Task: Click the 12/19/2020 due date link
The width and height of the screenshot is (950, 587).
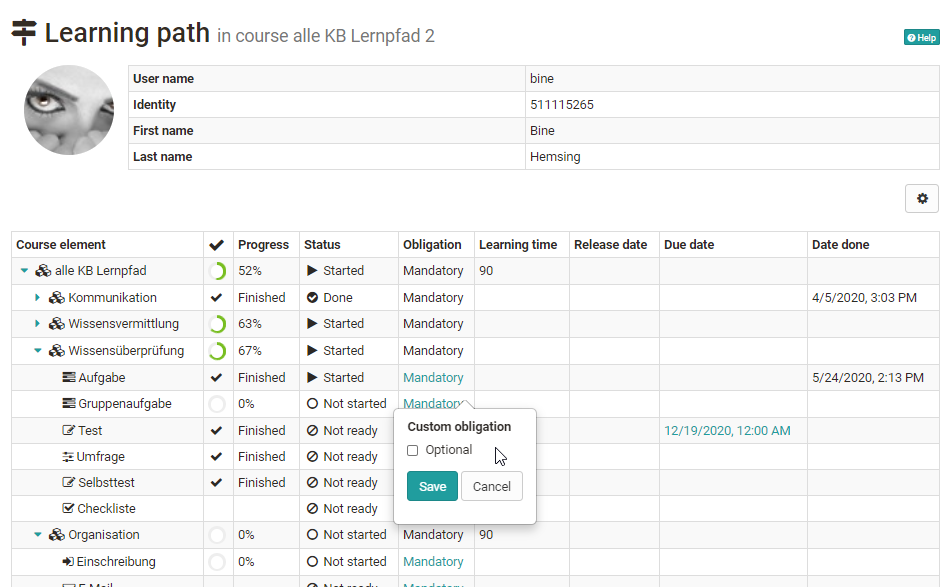Action: tap(727, 431)
